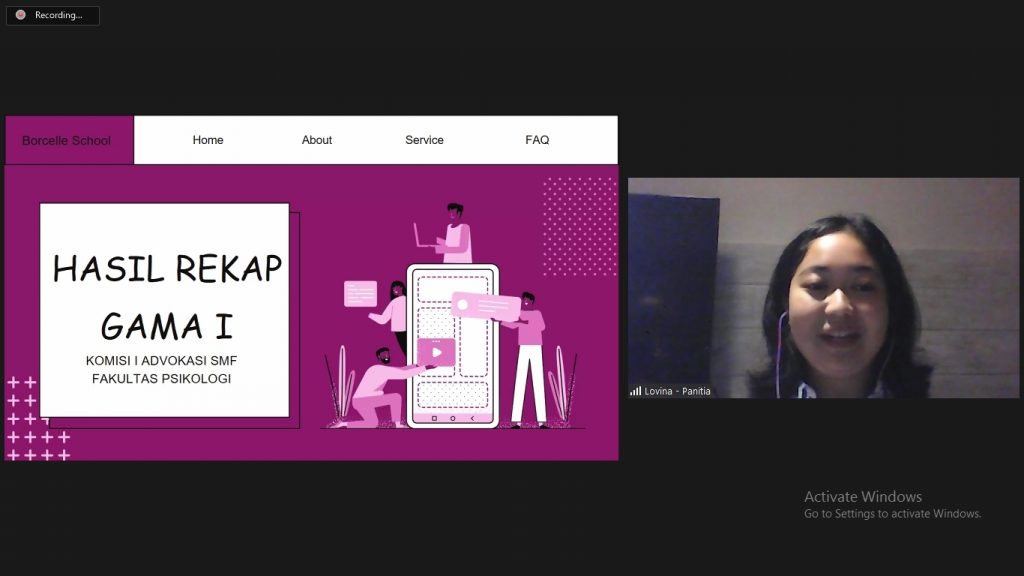The height and width of the screenshot is (576, 1024).
Task: Select Lovina's webcam video tile
Action: pos(824,288)
